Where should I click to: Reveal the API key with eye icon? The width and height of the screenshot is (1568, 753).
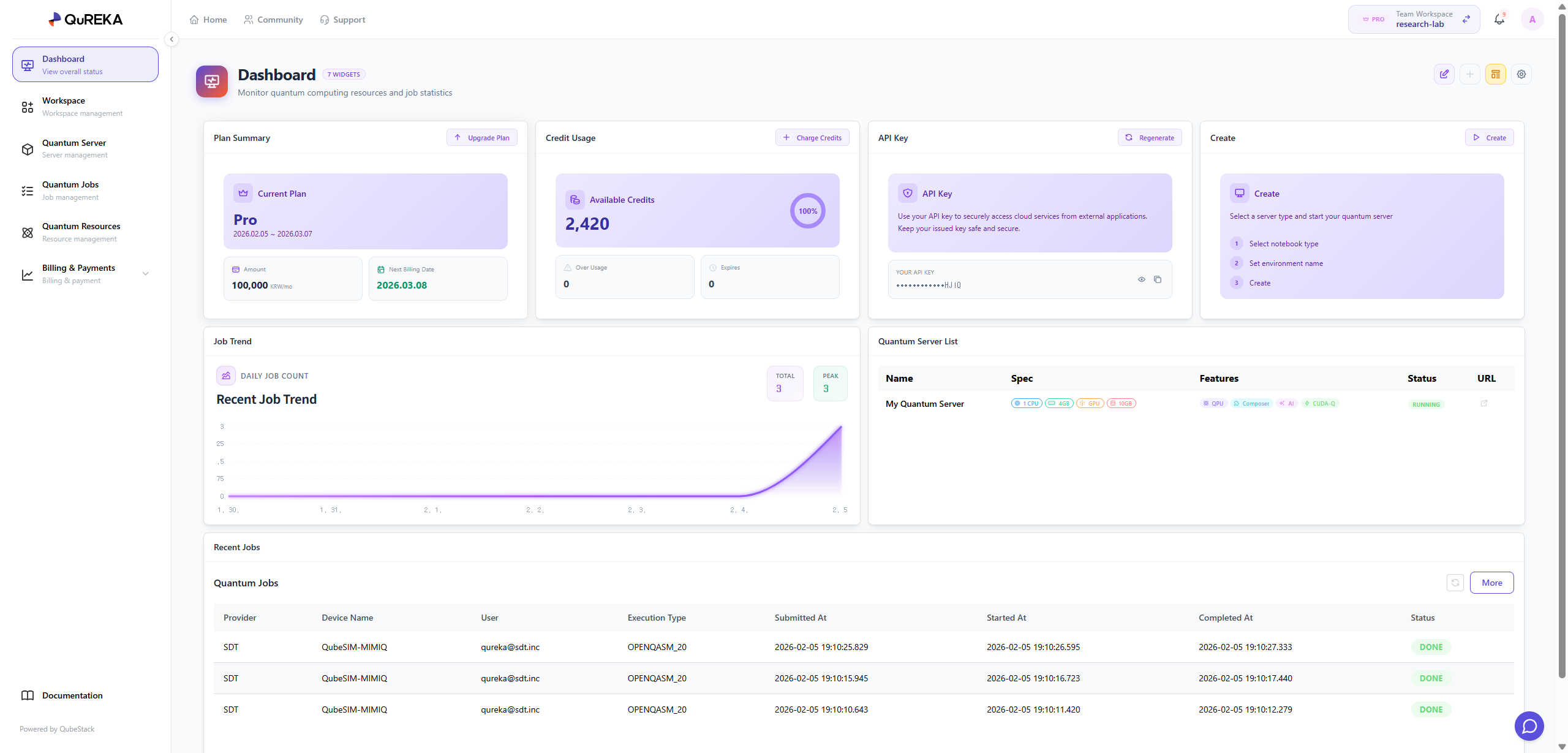point(1142,279)
